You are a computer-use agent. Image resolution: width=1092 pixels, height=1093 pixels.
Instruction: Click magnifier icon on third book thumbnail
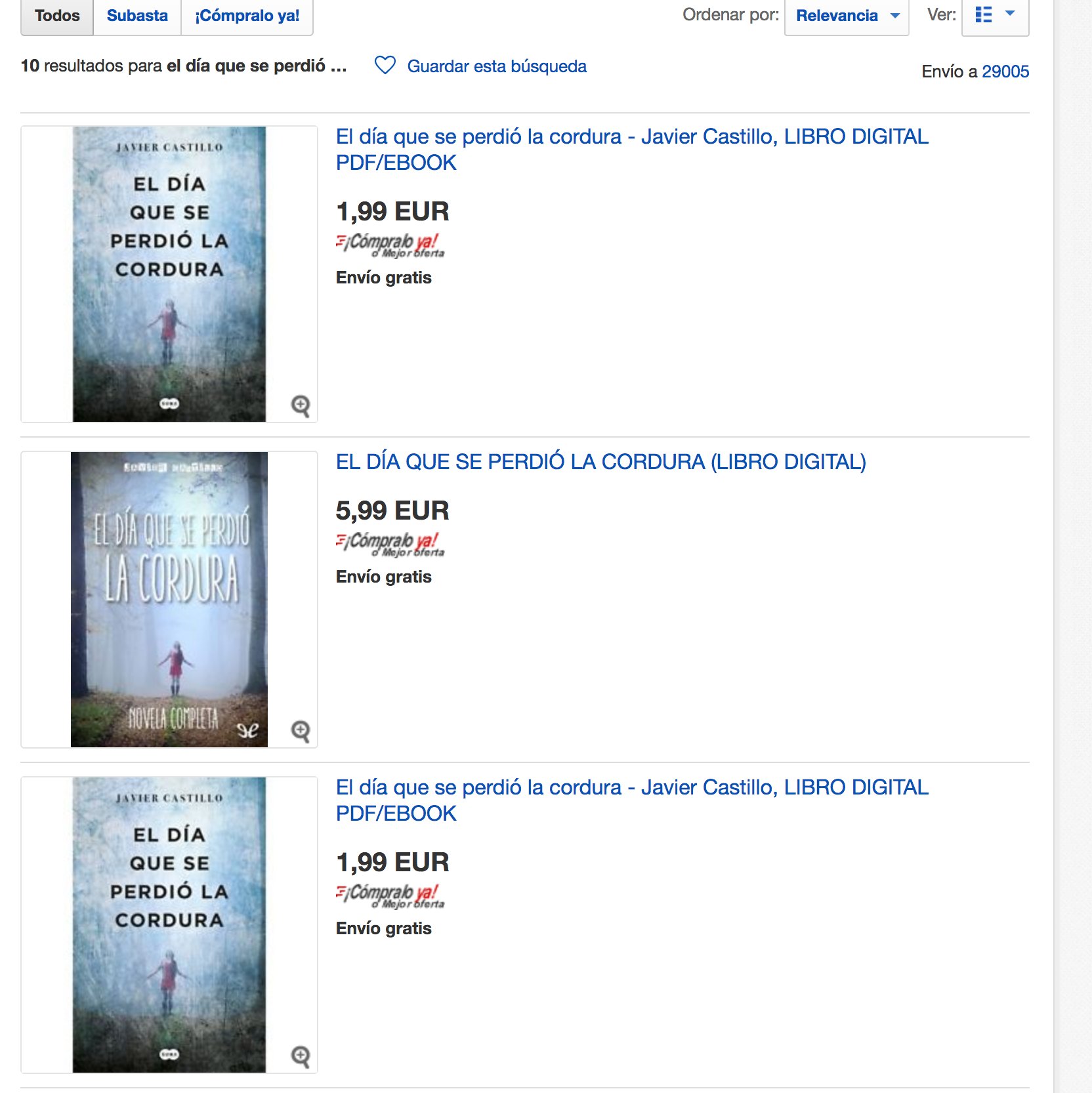301,1057
